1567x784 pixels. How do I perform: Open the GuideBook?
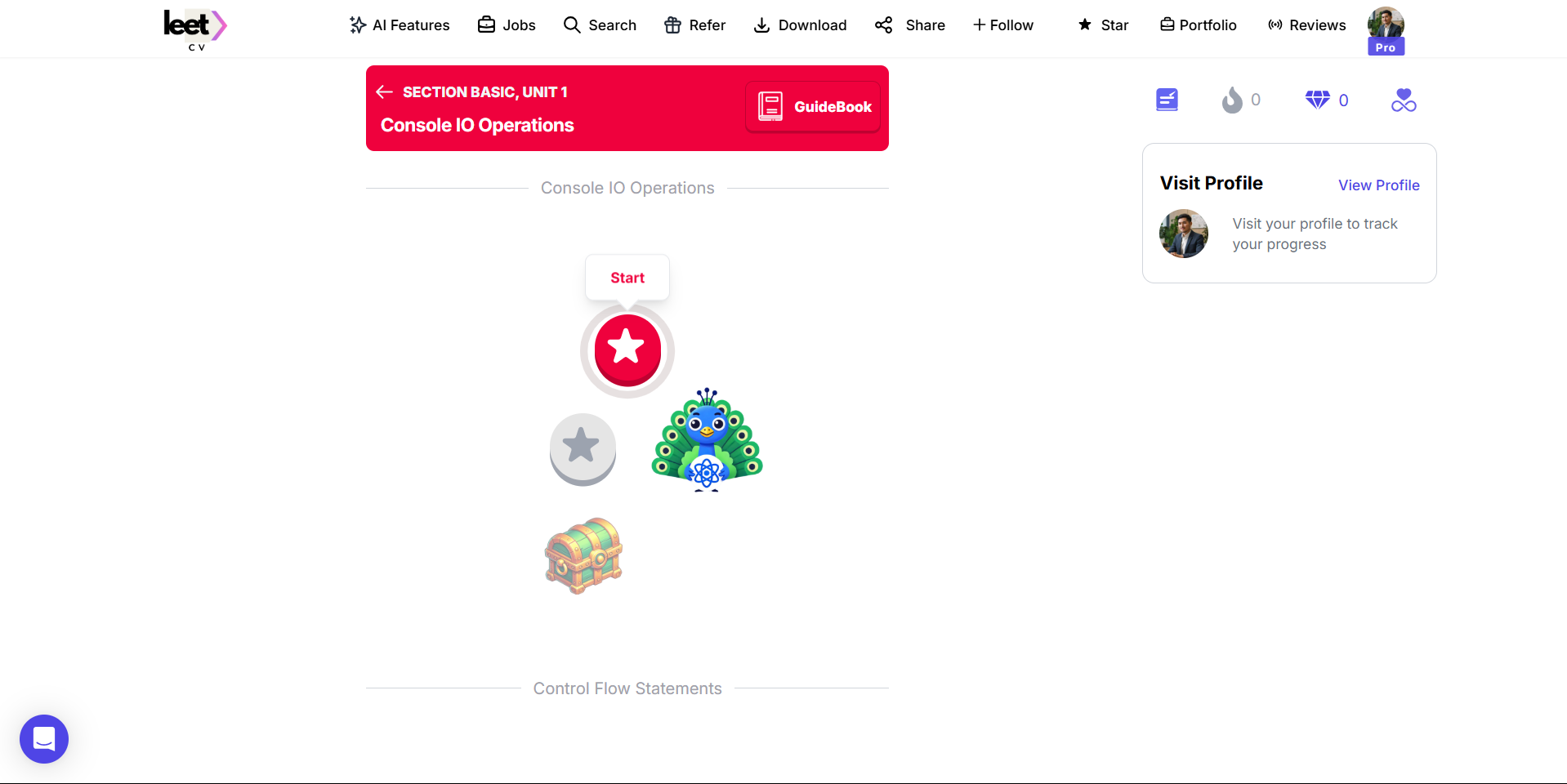[x=814, y=107]
